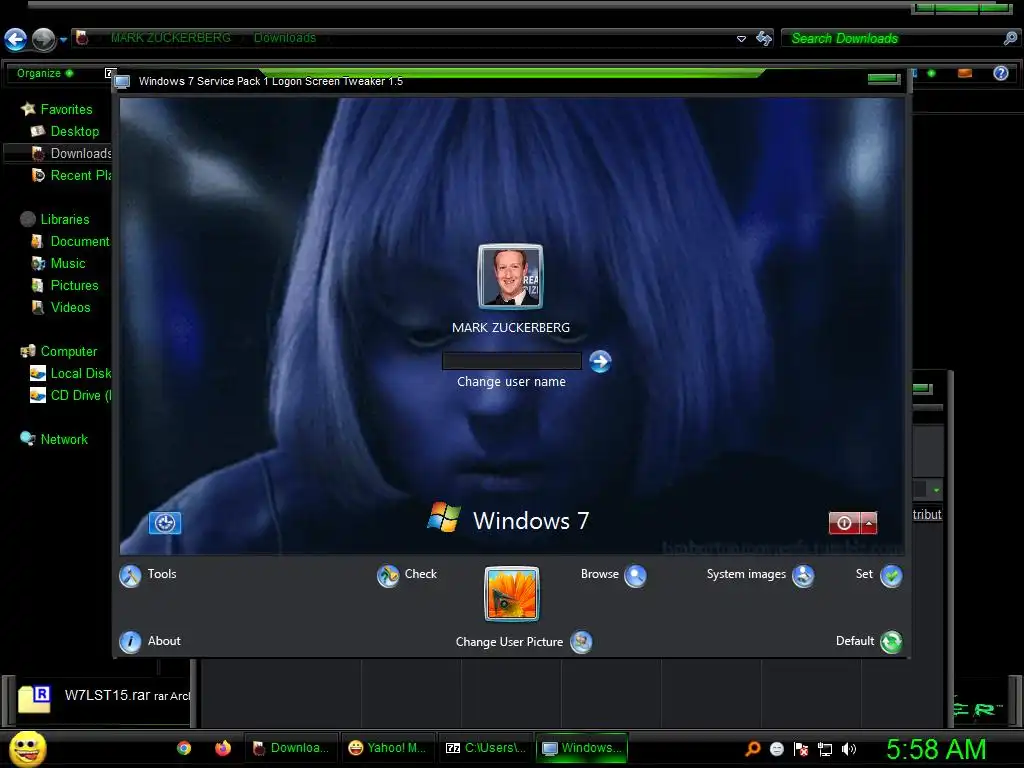
Task: Click the 5:58 AM taskbar clock
Action: click(936, 750)
